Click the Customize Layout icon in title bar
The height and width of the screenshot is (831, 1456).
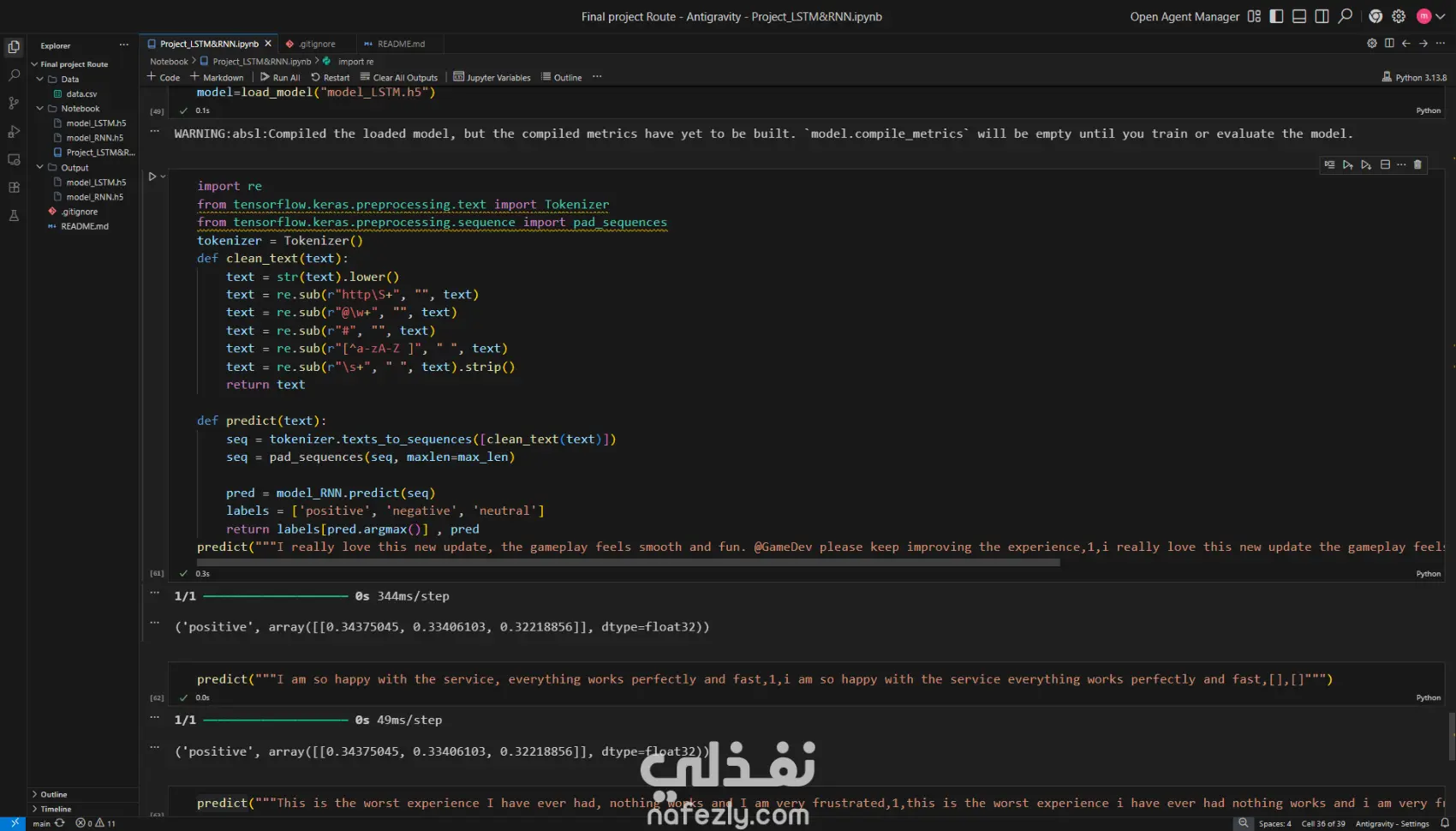click(x=1254, y=16)
